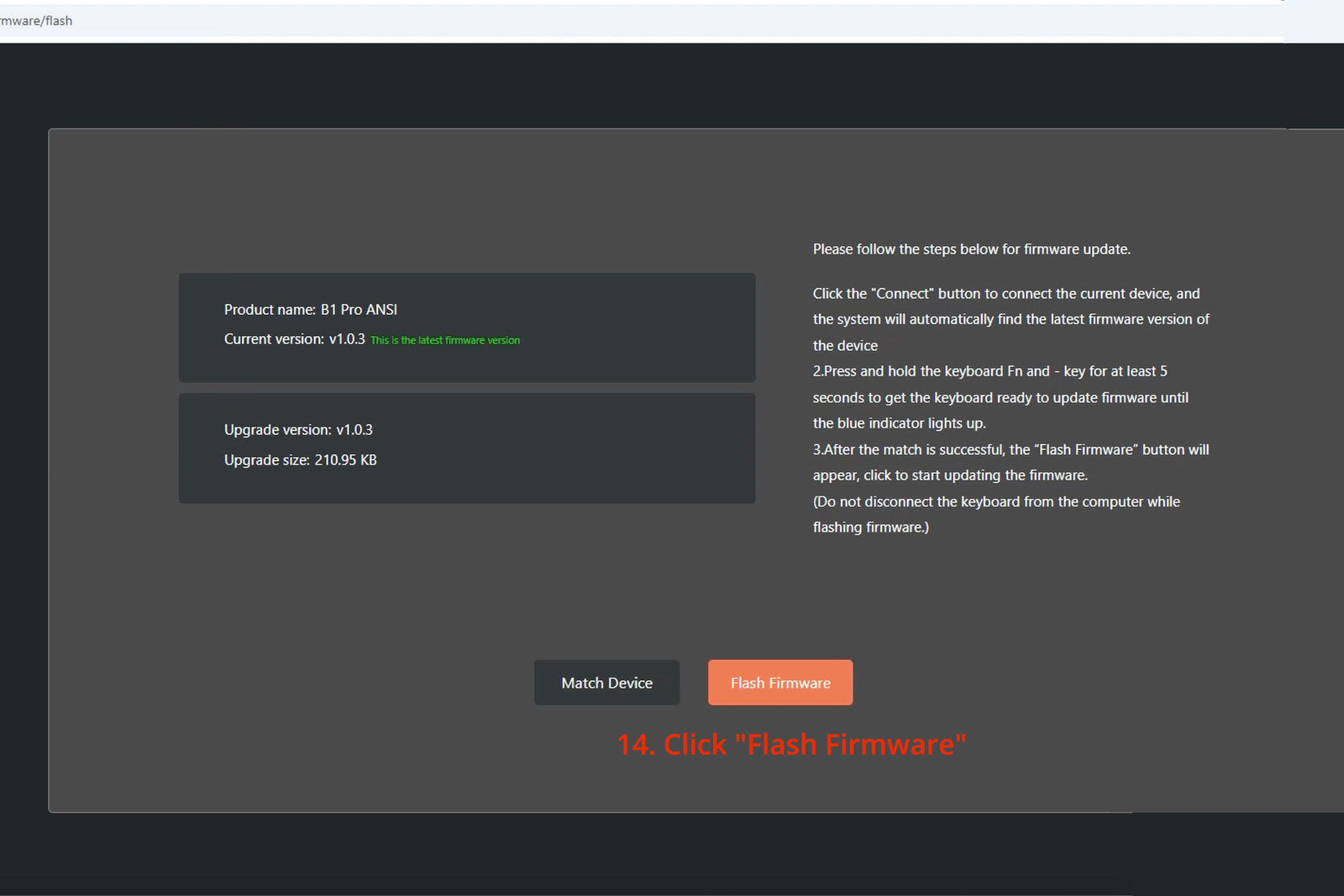
Task: Click the red step 14 annotation text
Action: 791,745
